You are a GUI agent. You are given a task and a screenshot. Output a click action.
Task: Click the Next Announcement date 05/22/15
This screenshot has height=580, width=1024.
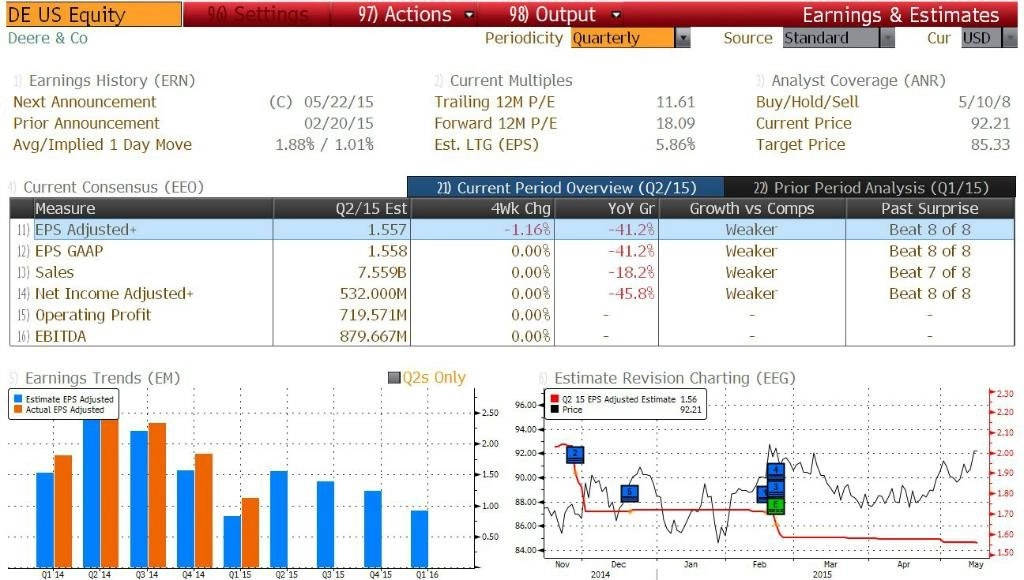(338, 102)
